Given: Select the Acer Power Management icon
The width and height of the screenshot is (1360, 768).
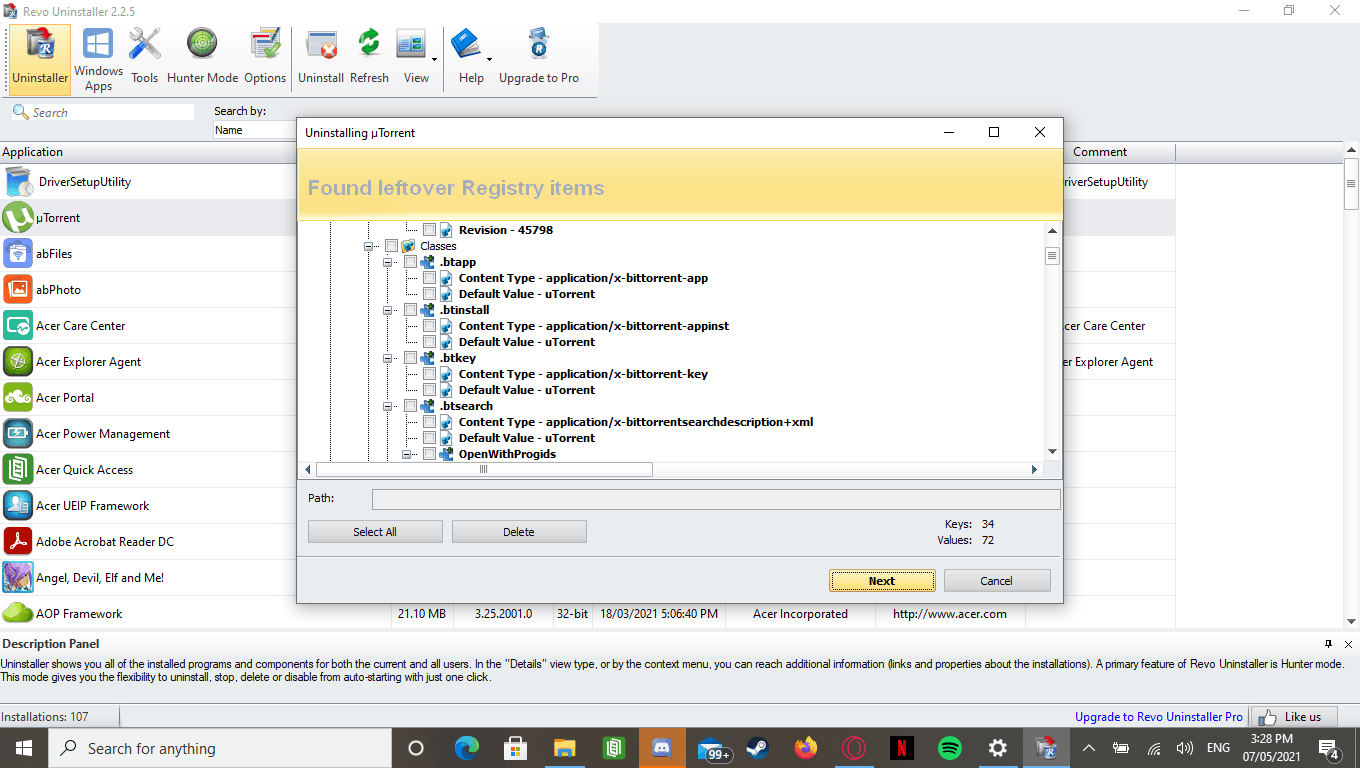Looking at the screenshot, I should coord(18,434).
